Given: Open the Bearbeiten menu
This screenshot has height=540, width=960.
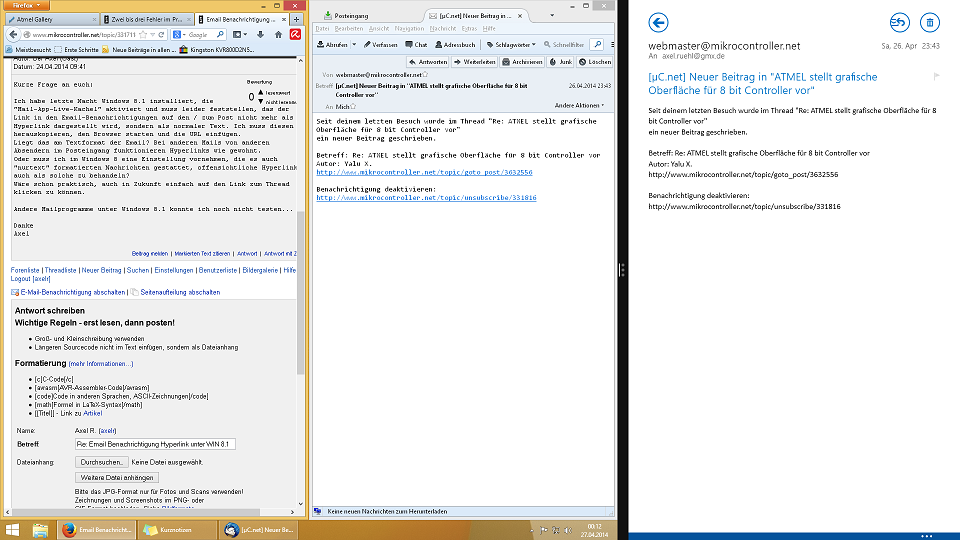Looking at the screenshot, I should [349, 28].
